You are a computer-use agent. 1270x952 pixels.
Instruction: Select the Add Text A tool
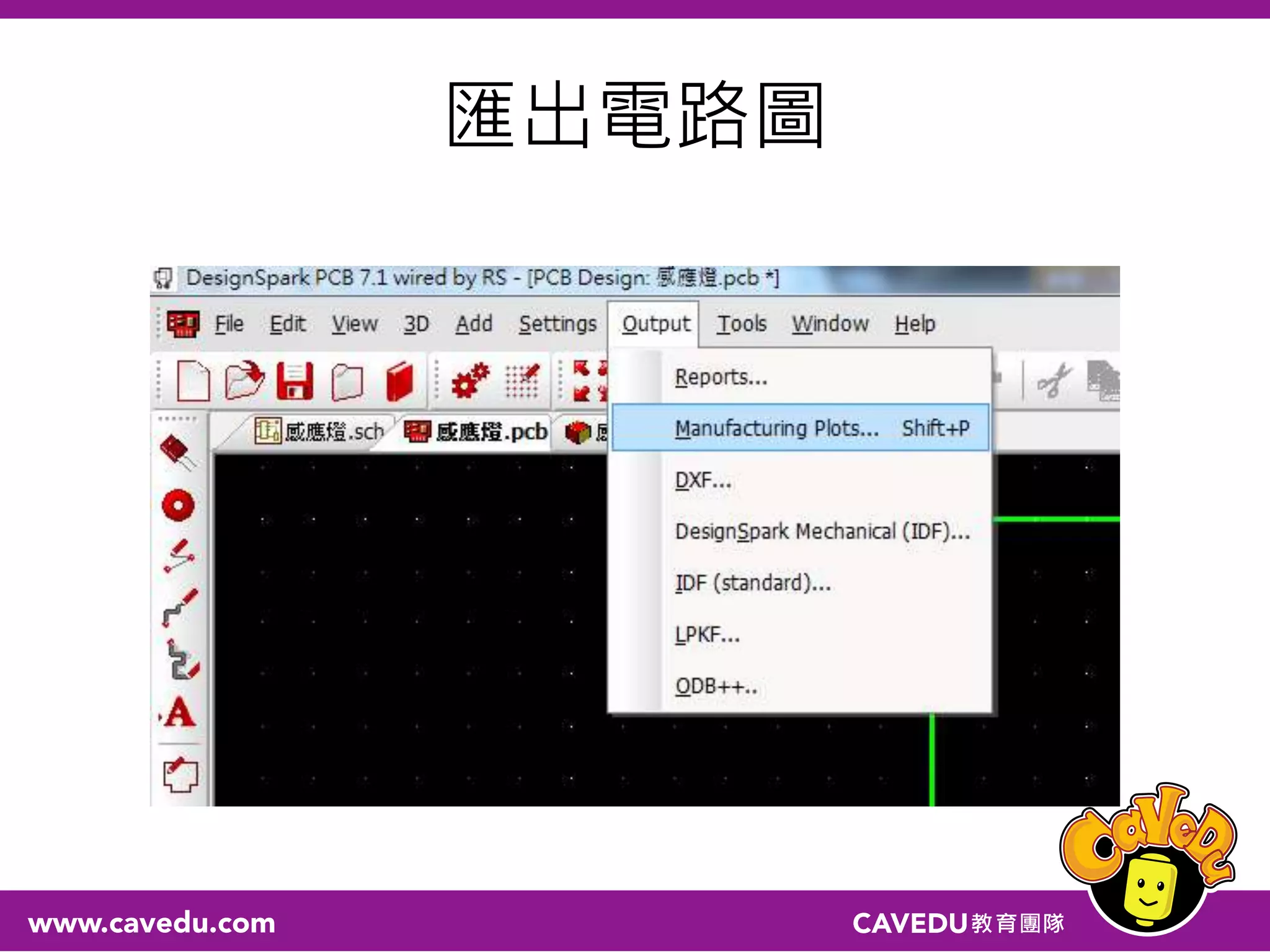[180, 713]
